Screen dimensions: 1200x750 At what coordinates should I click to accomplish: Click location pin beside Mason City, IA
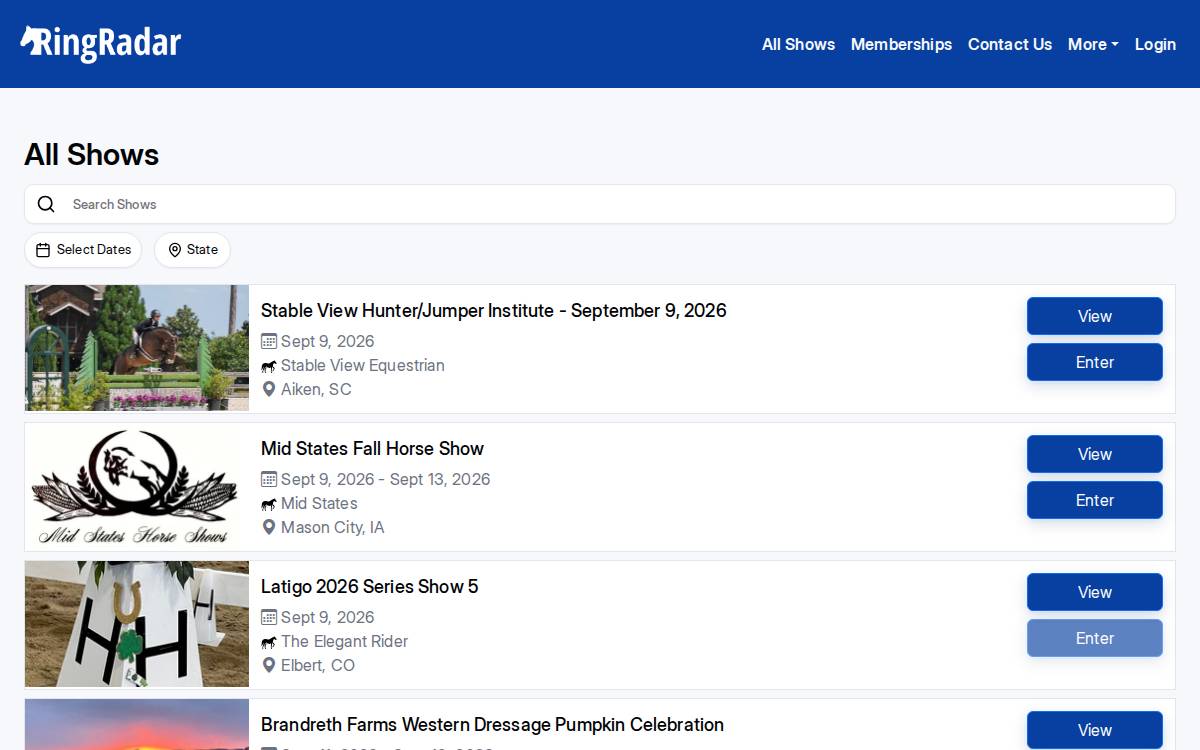point(269,527)
